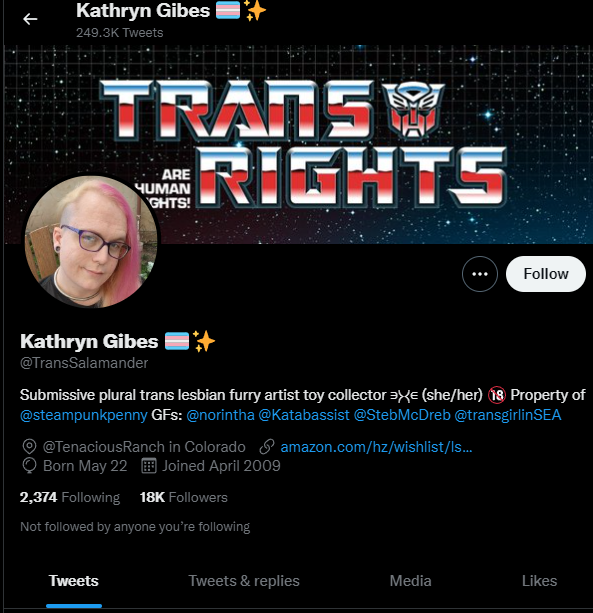Open the three-dots more options button

pyautogui.click(x=480, y=274)
